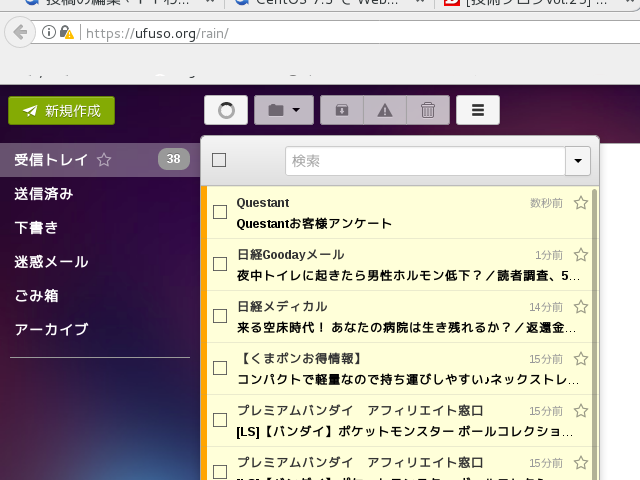Screen dimensions: 640x480
Task: Toggle the select-all checkbox above mail list
Action: 219,160
